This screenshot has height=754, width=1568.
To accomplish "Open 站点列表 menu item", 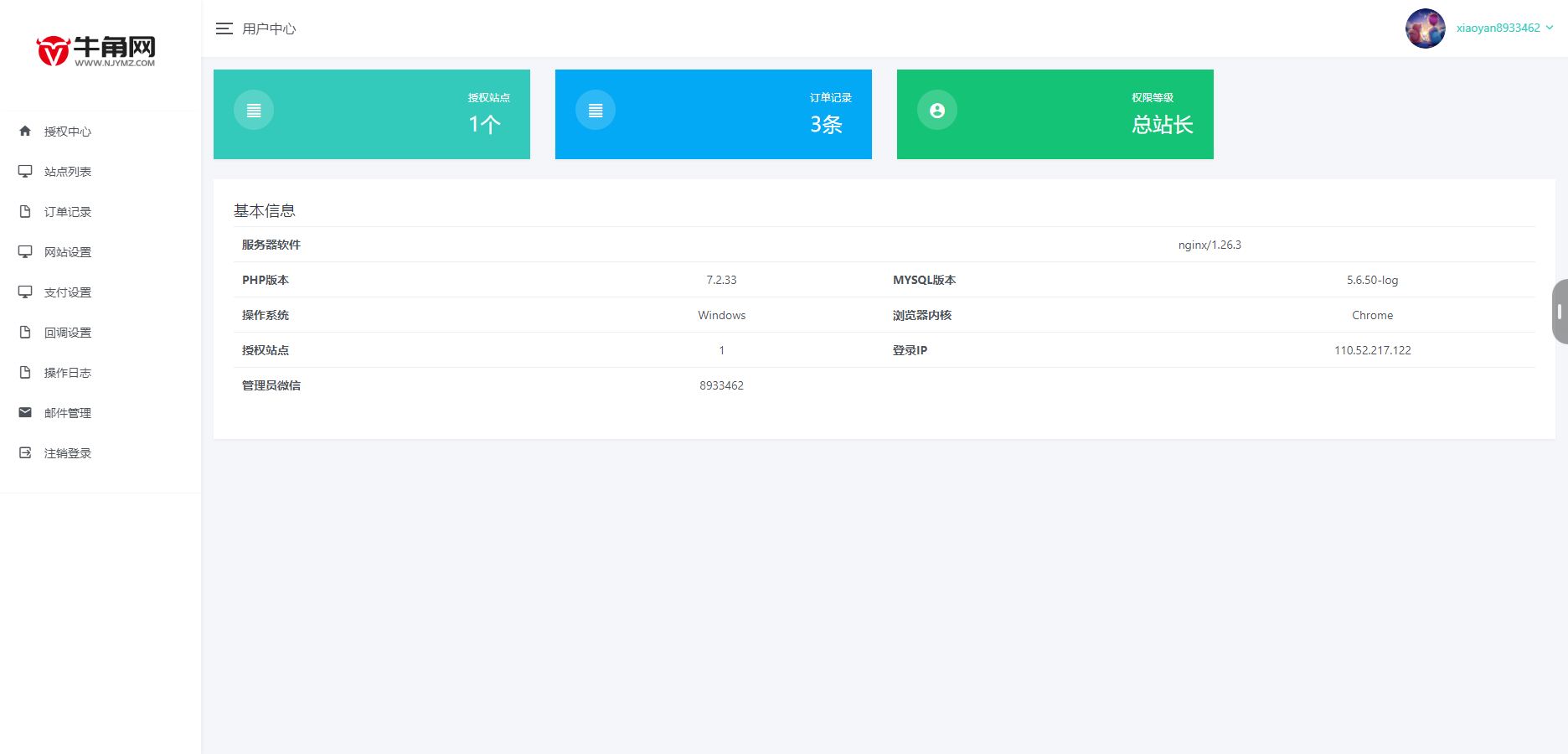I will pos(101,172).
